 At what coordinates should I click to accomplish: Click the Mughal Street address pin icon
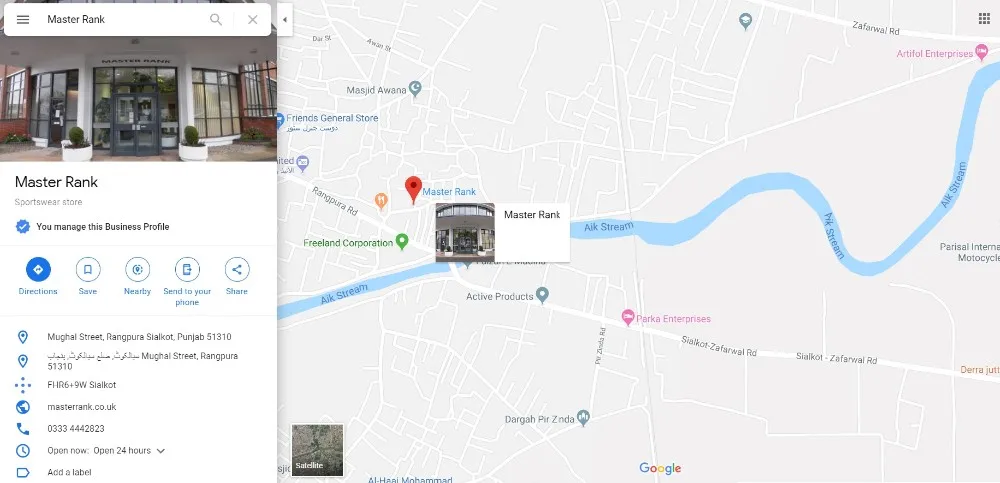(x=23, y=337)
